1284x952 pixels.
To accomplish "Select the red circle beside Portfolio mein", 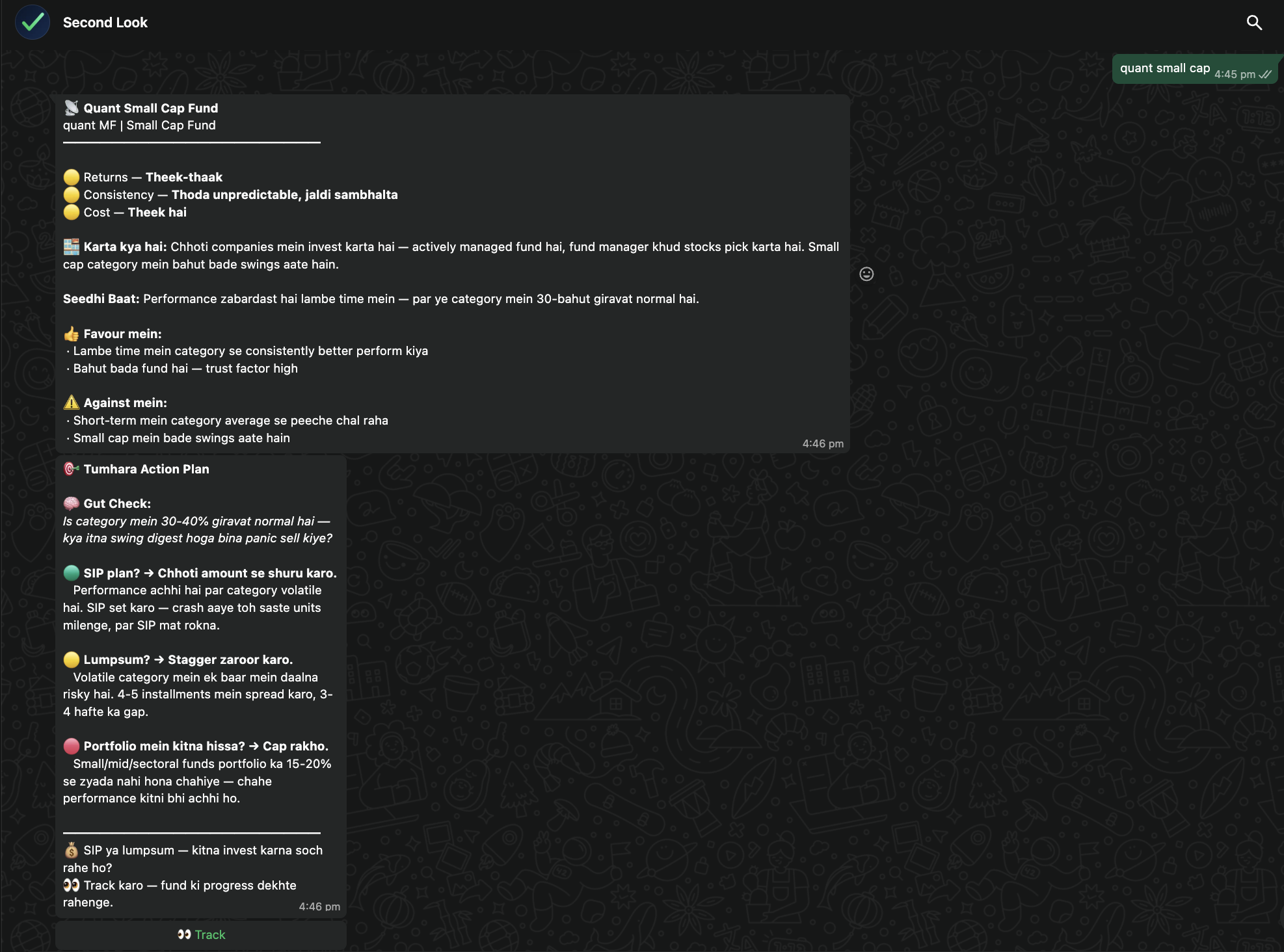I will click(72, 746).
